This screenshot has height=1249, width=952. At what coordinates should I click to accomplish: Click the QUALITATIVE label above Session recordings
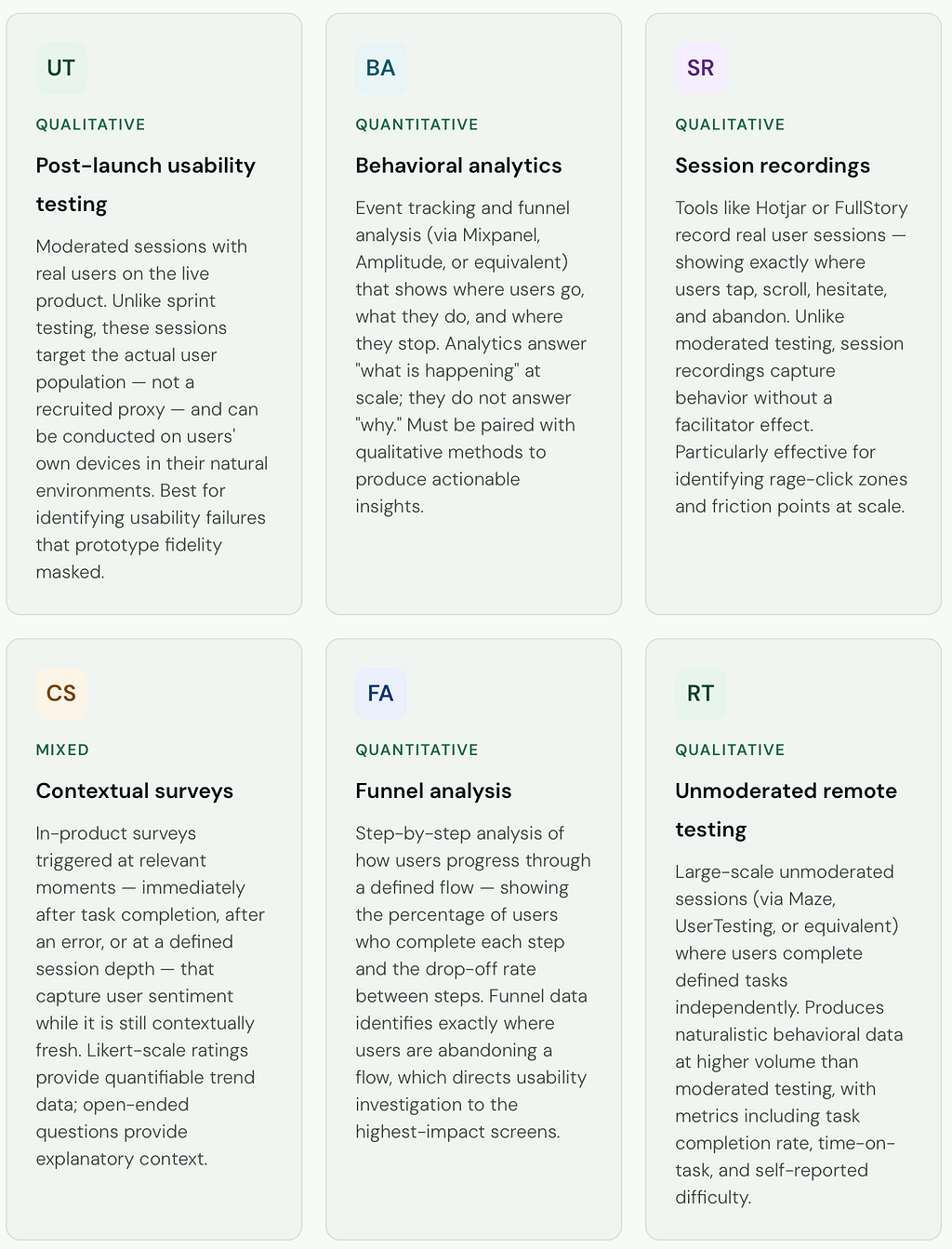(x=731, y=125)
